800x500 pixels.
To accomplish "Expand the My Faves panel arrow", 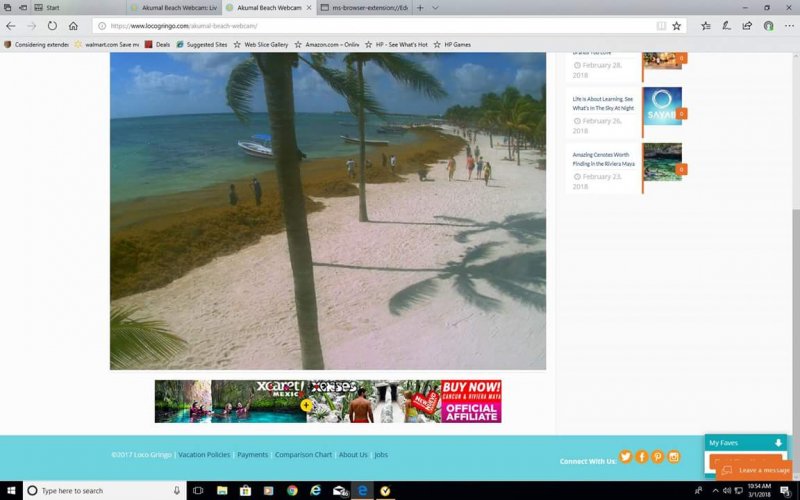I will 778,442.
